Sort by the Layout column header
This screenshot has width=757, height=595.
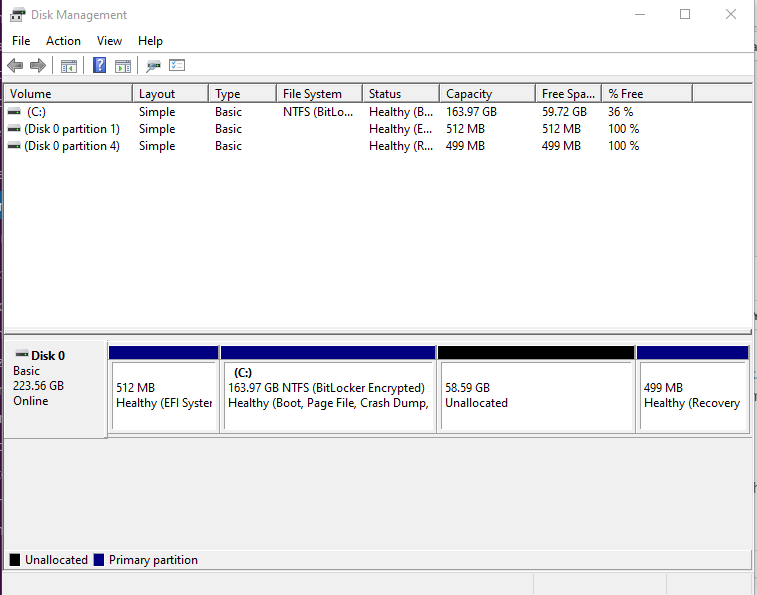point(170,94)
